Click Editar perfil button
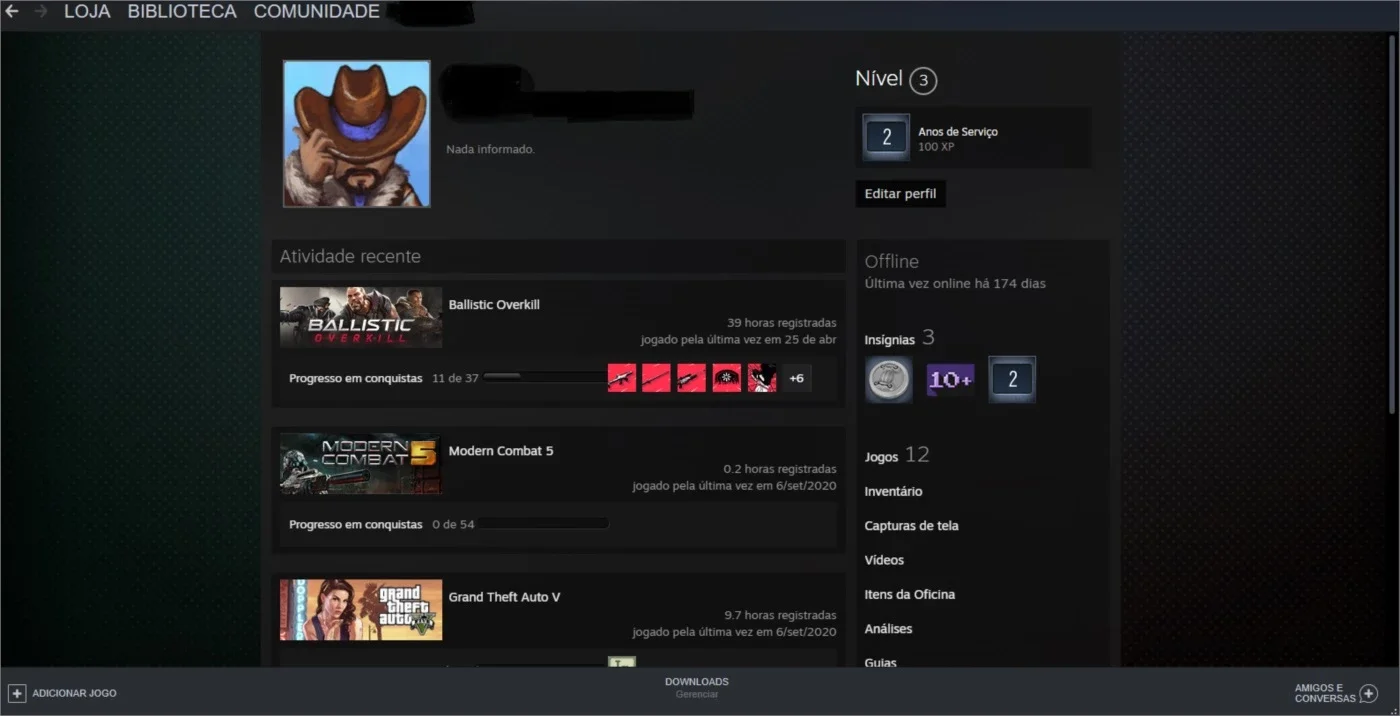The width and height of the screenshot is (1400, 716). point(900,194)
